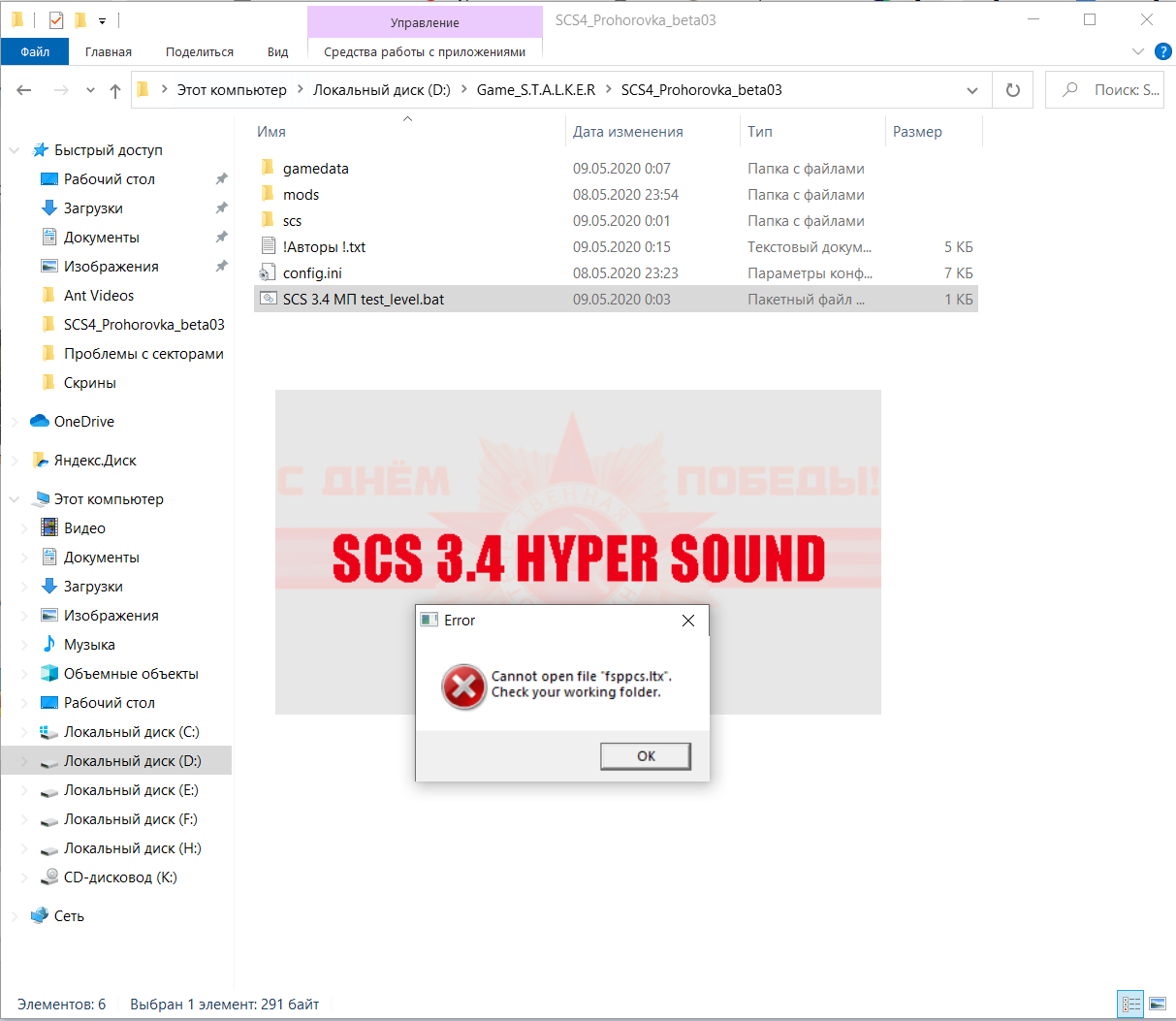
Task: Expand the ribbon with chevron
Action: pyautogui.click(x=1138, y=51)
